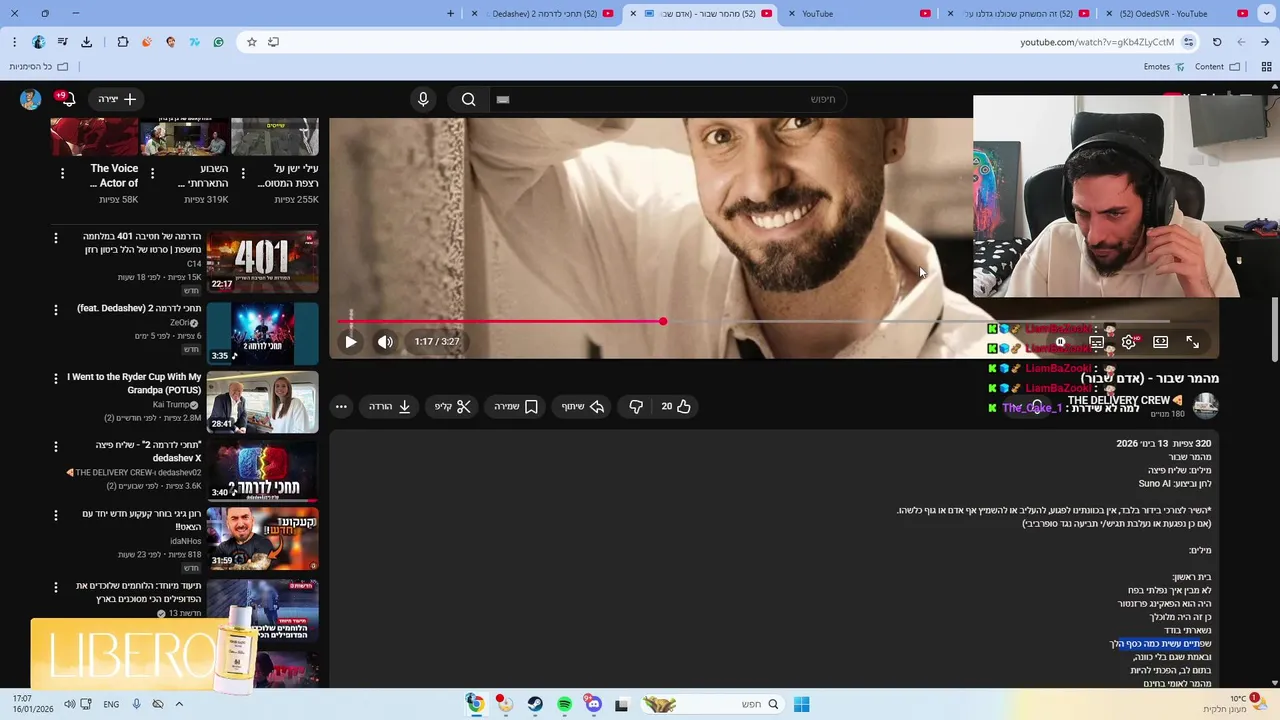
Task: Switch ENG input language
Action: (x=111, y=704)
